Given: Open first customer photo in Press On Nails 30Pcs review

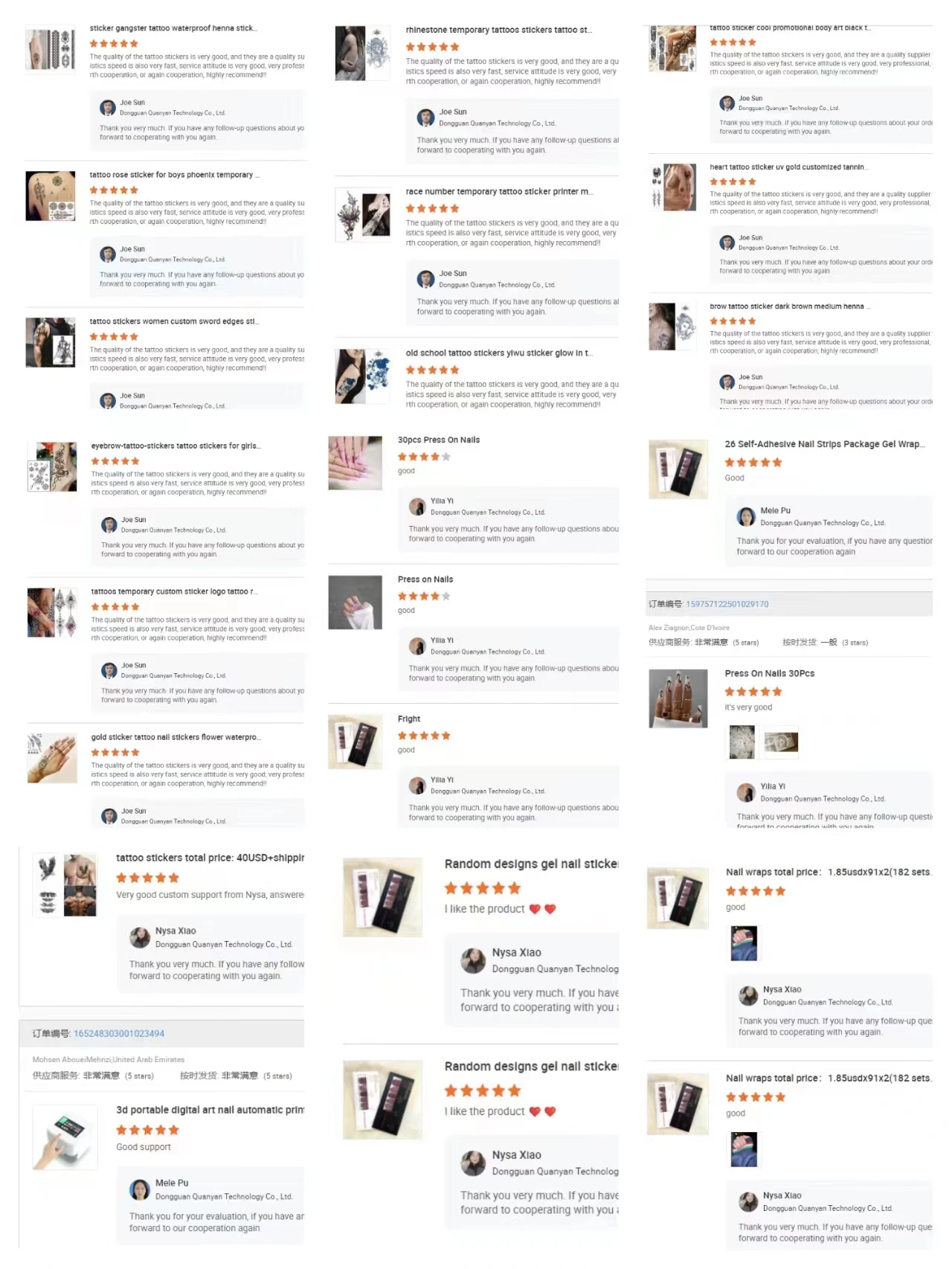Looking at the screenshot, I should [x=742, y=742].
